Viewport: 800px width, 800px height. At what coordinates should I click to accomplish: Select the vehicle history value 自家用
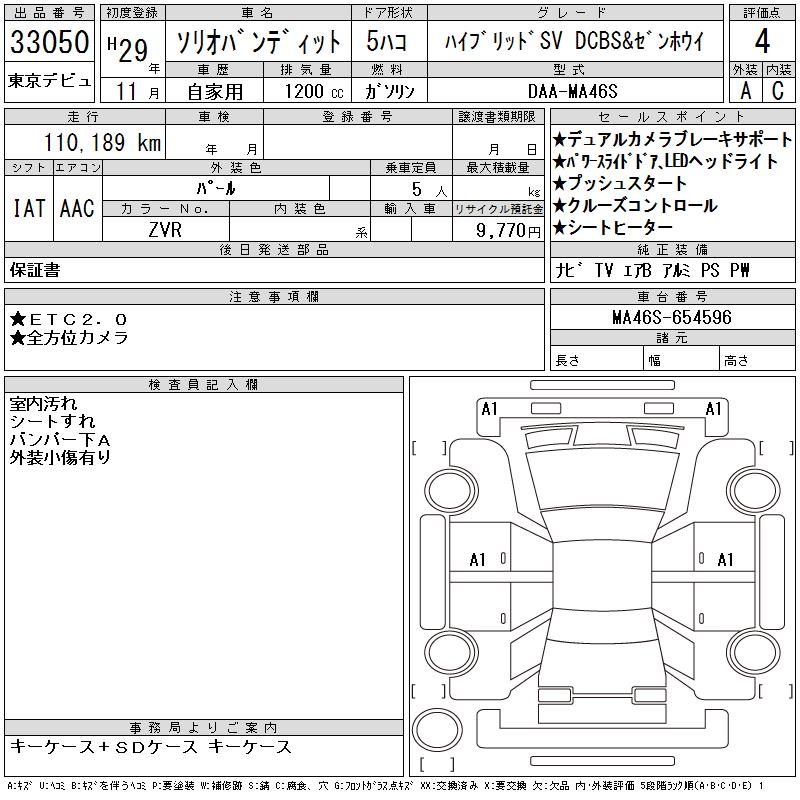[x=215, y=92]
